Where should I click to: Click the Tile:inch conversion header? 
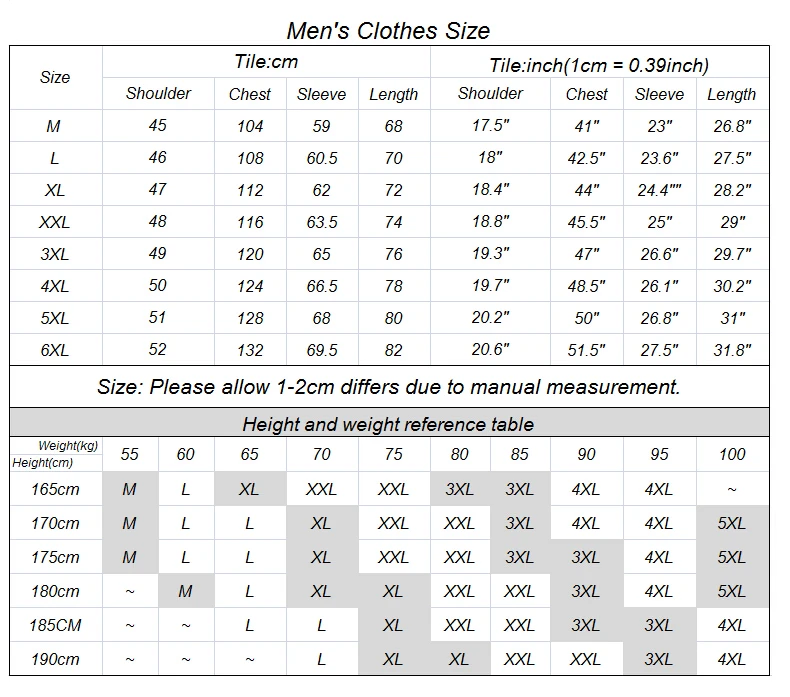599,65
